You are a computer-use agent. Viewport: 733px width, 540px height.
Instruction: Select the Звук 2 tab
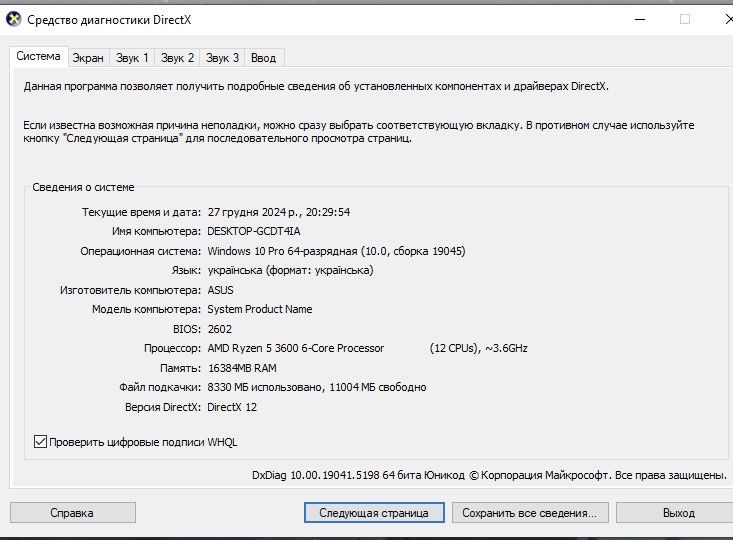[177, 58]
